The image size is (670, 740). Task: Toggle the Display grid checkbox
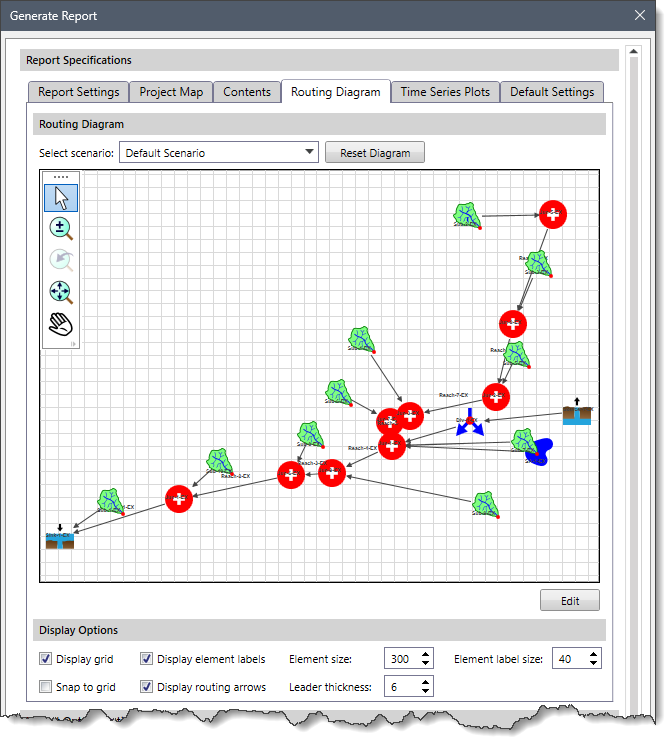click(x=45, y=659)
